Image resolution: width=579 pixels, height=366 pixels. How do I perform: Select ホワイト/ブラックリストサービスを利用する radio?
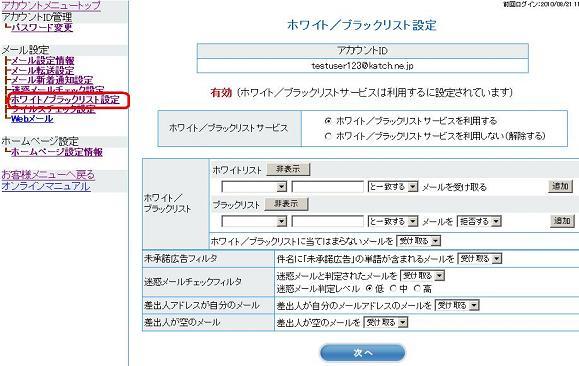point(328,121)
